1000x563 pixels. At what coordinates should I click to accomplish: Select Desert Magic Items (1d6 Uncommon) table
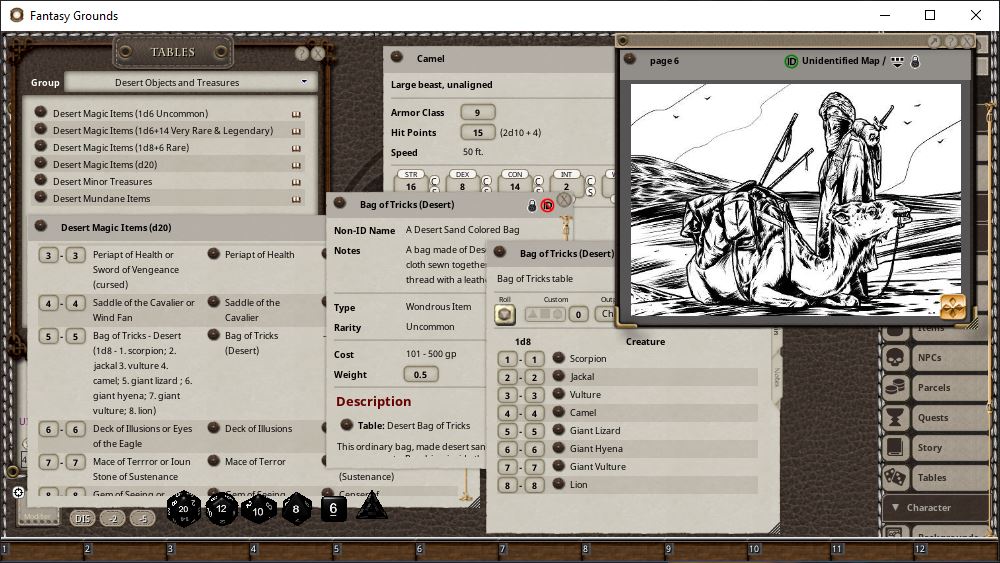coord(130,113)
